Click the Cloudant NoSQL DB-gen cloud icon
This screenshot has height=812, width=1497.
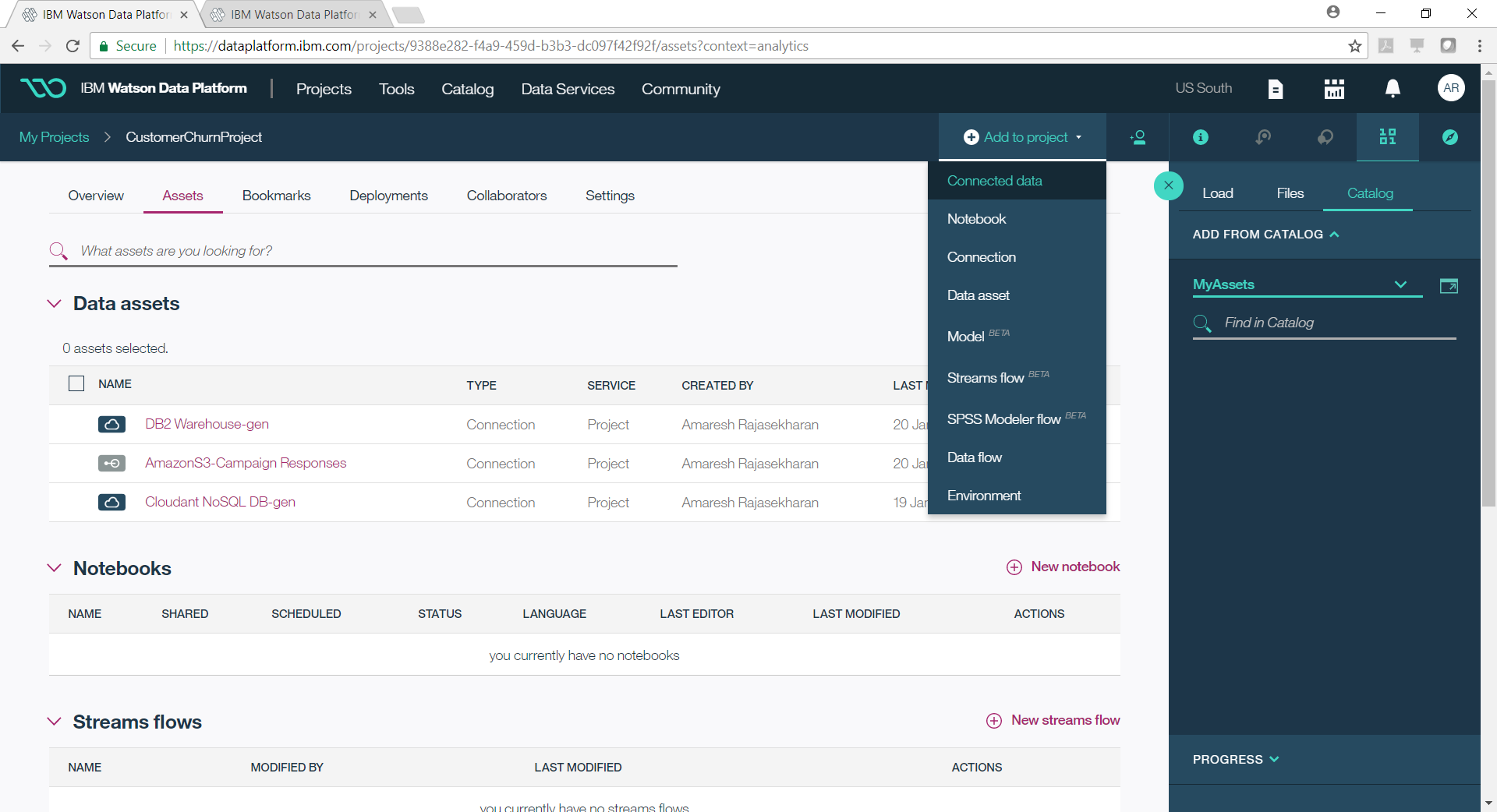pos(111,503)
